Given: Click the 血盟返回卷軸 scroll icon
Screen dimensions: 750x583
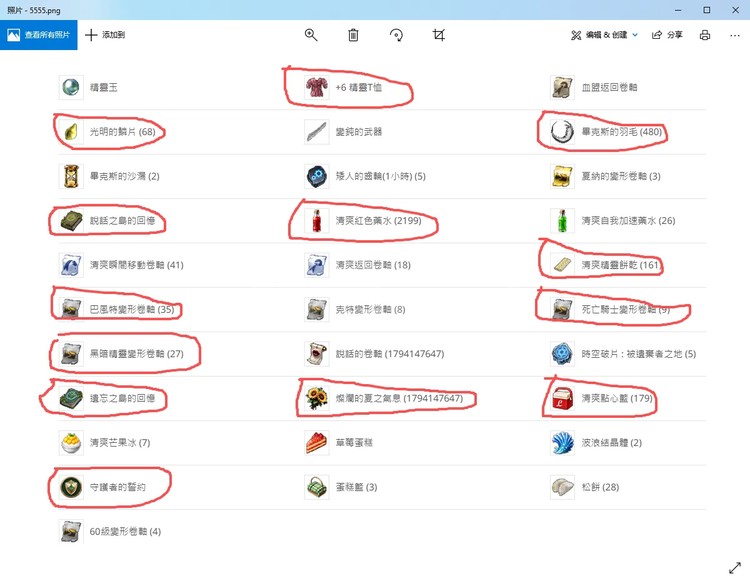Looking at the screenshot, I should tap(562, 88).
